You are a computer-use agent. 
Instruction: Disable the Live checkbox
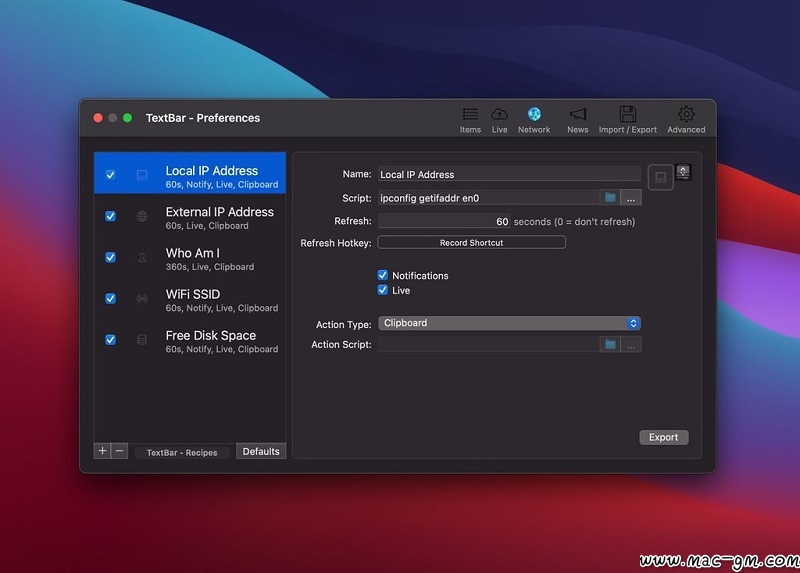coord(382,290)
